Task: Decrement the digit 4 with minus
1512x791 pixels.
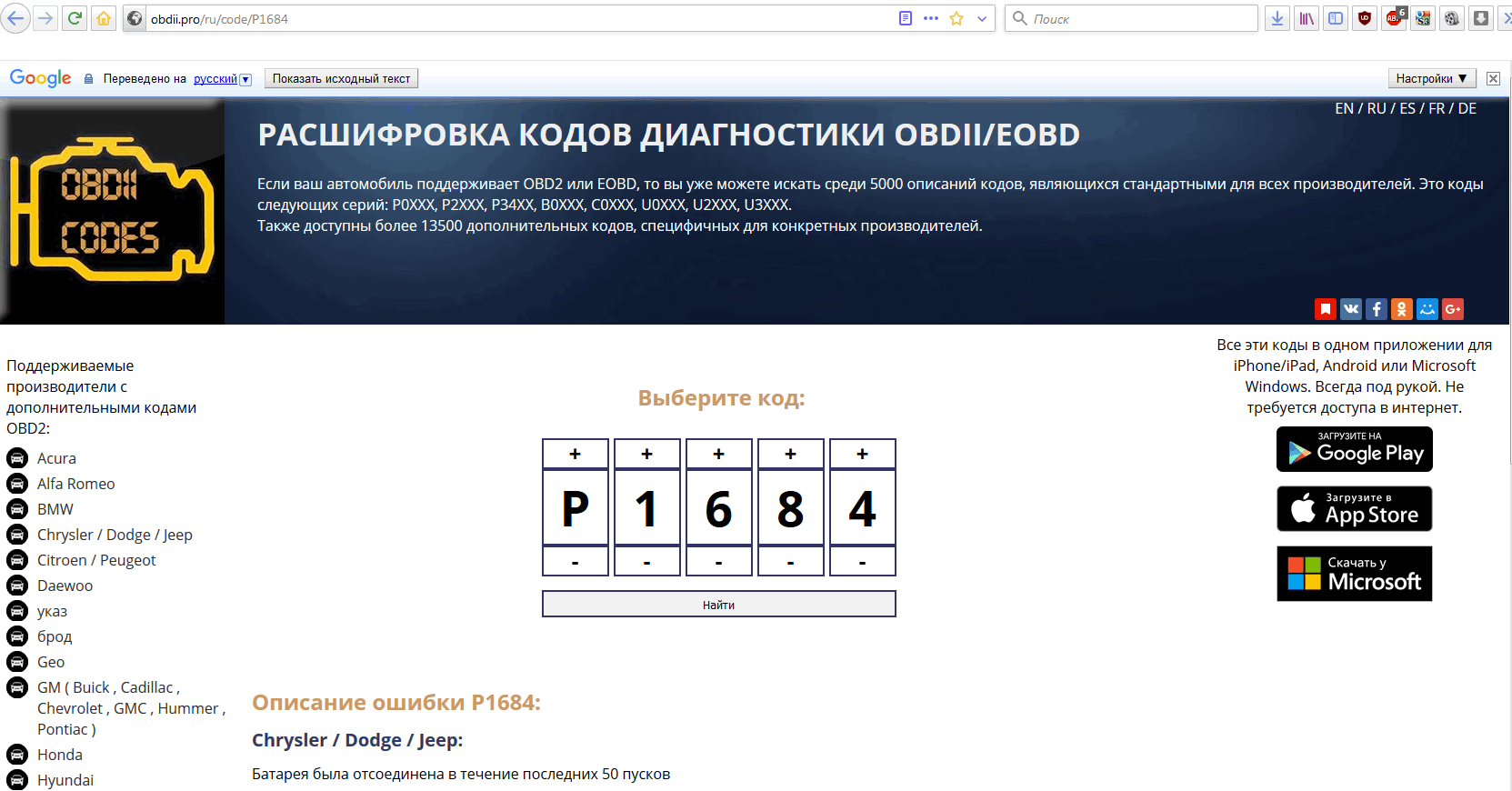Action: 862,562
